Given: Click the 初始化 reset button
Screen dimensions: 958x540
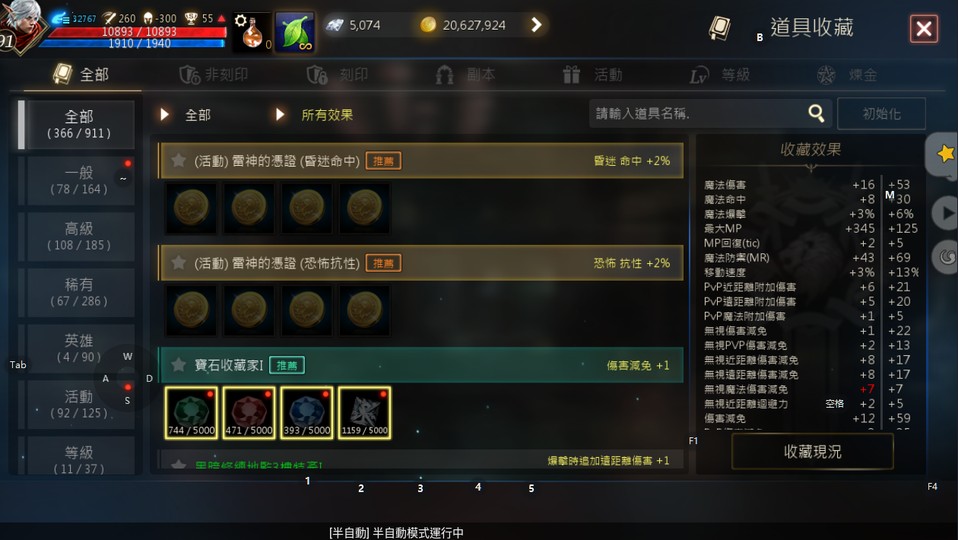Looking at the screenshot, I should coord(881,114).
